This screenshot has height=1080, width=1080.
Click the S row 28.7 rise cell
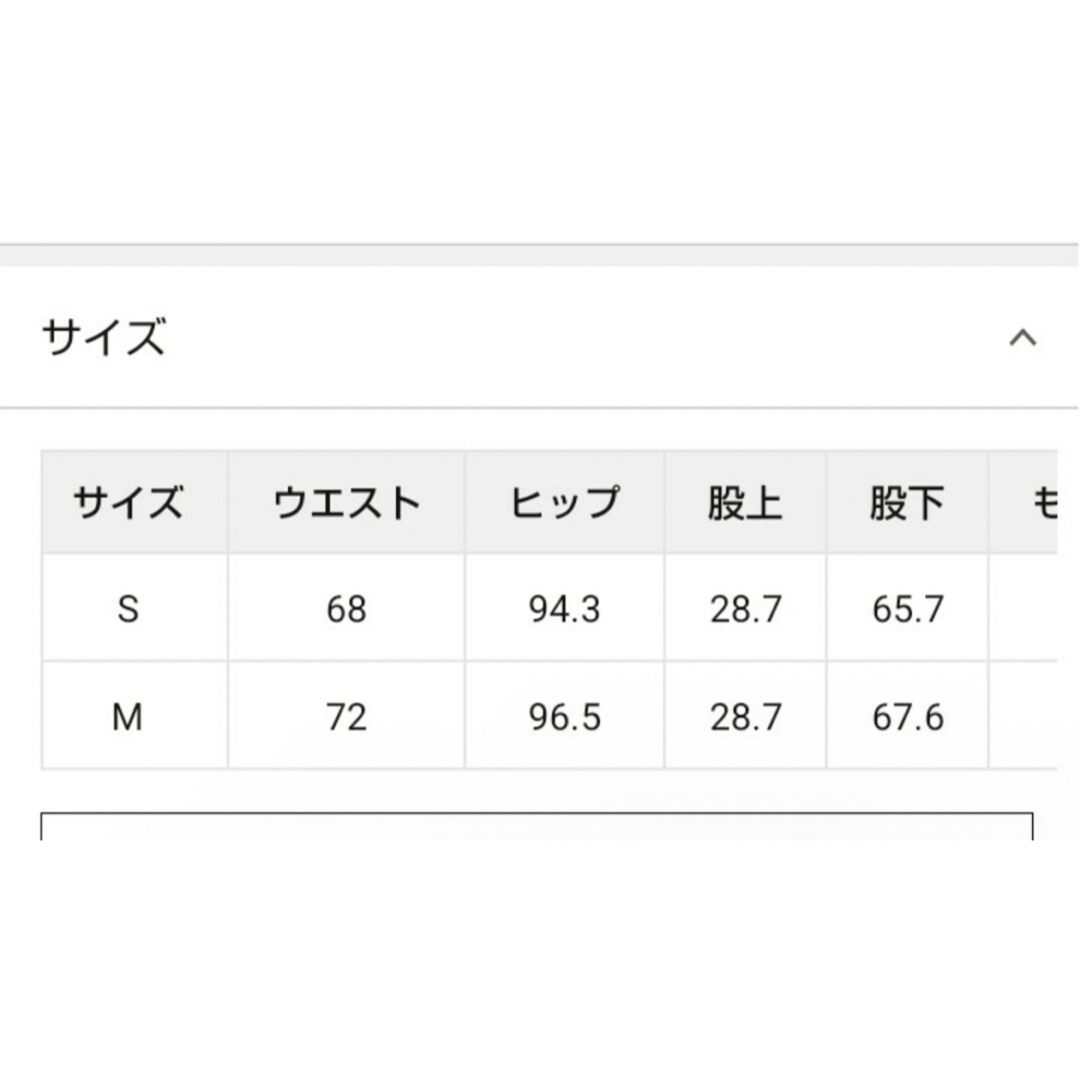click(745, 608)
